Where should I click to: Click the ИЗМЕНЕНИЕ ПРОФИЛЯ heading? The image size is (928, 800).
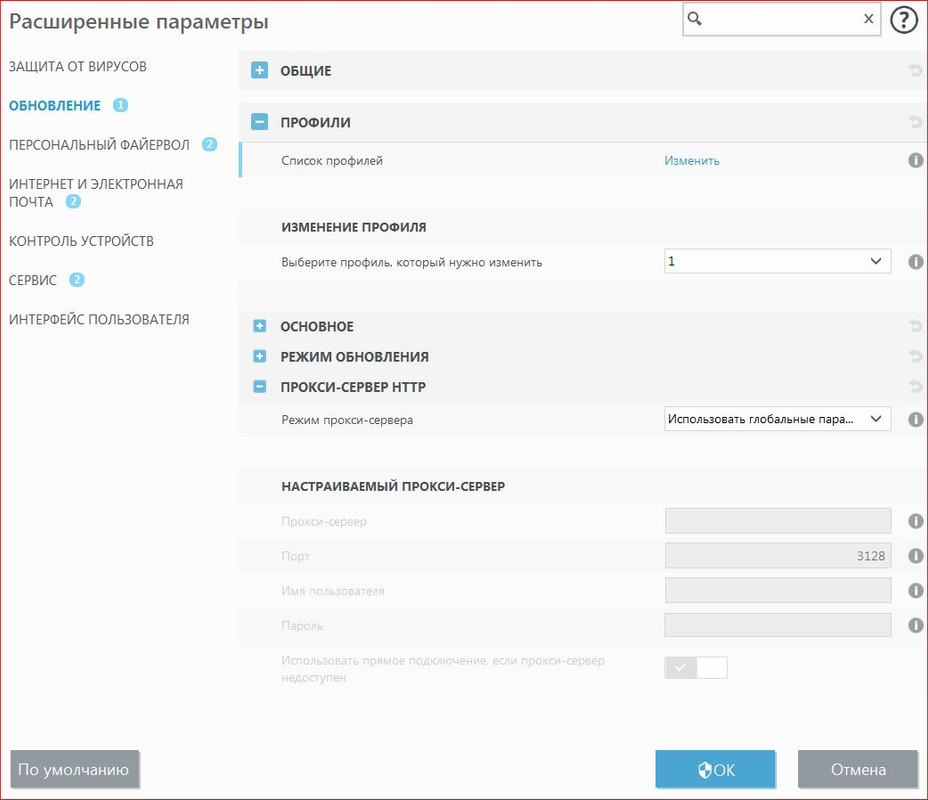click(x=354, y=227)
